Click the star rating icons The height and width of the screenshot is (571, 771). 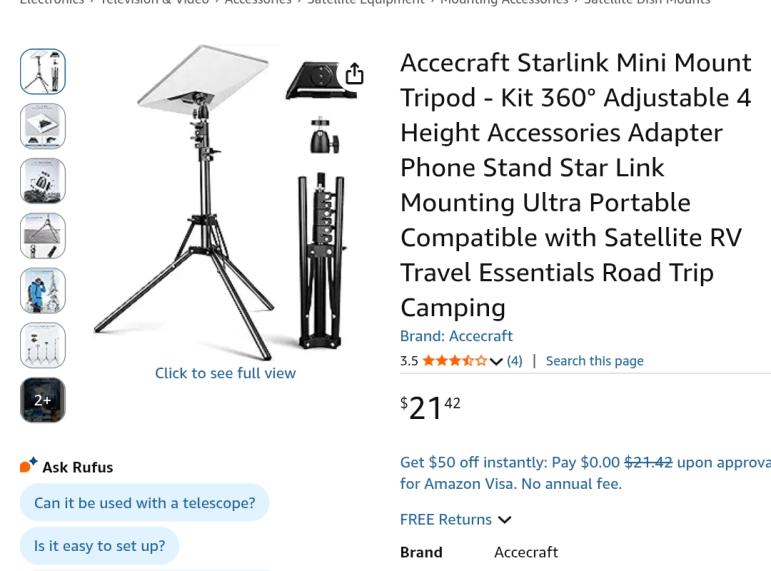454,361
